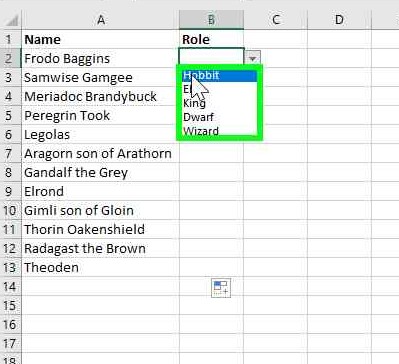This screenshot has width=399, height=364.
Task: Pick Dwarf in the validation list
Action: click(x=220, y=117)
